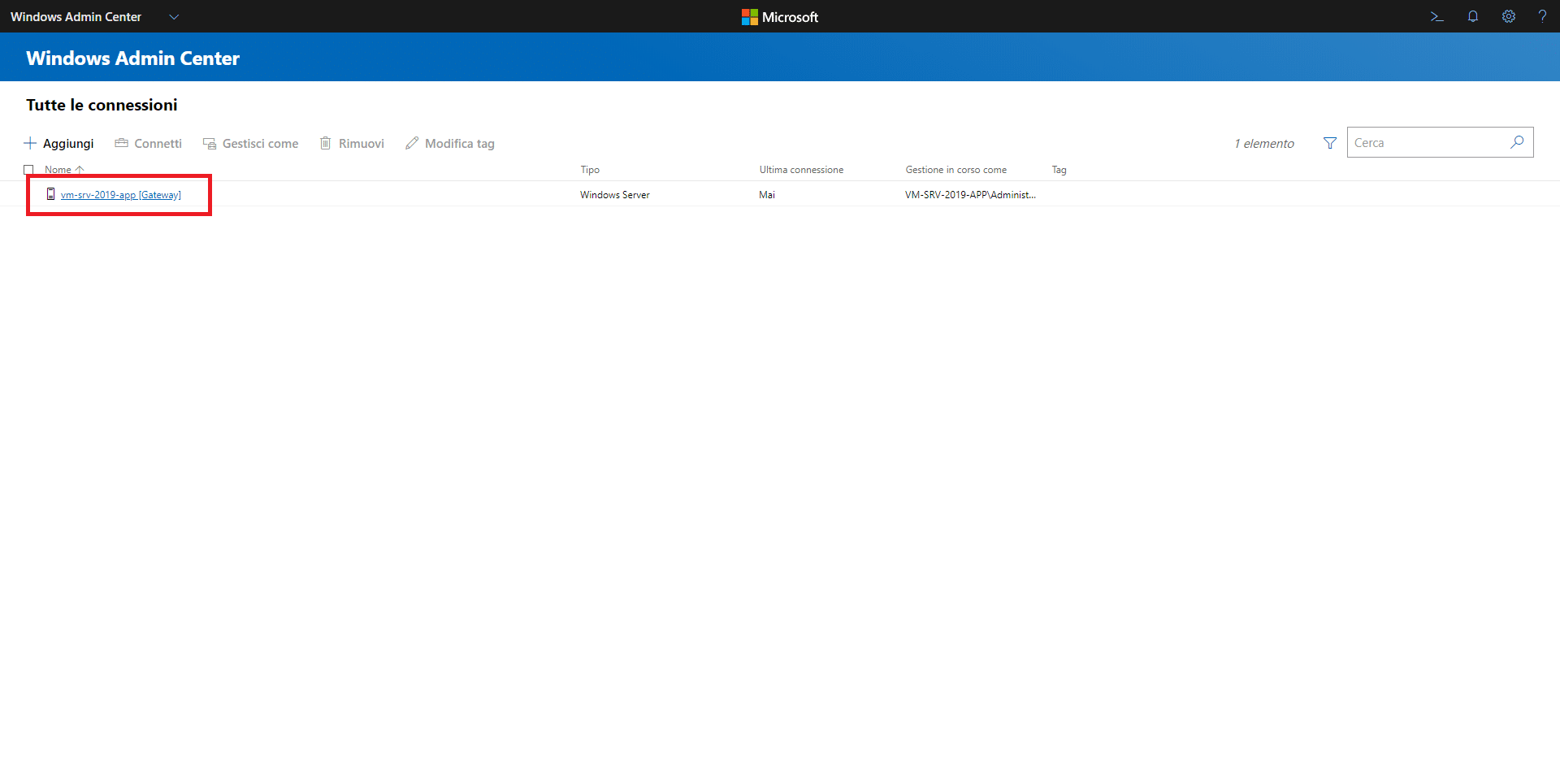This screenshot has height=784, width=1560.
Task: Click the filter funnel icon
Action: (1330, 143)
